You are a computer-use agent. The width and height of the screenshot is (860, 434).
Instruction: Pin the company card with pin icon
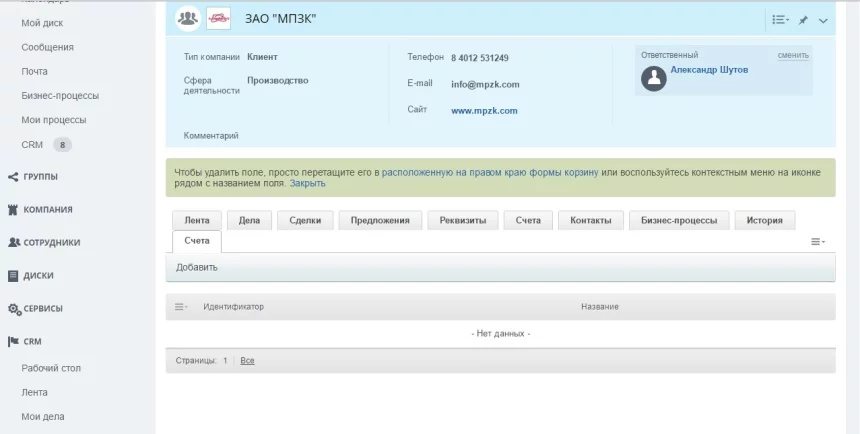click(803, 20)
